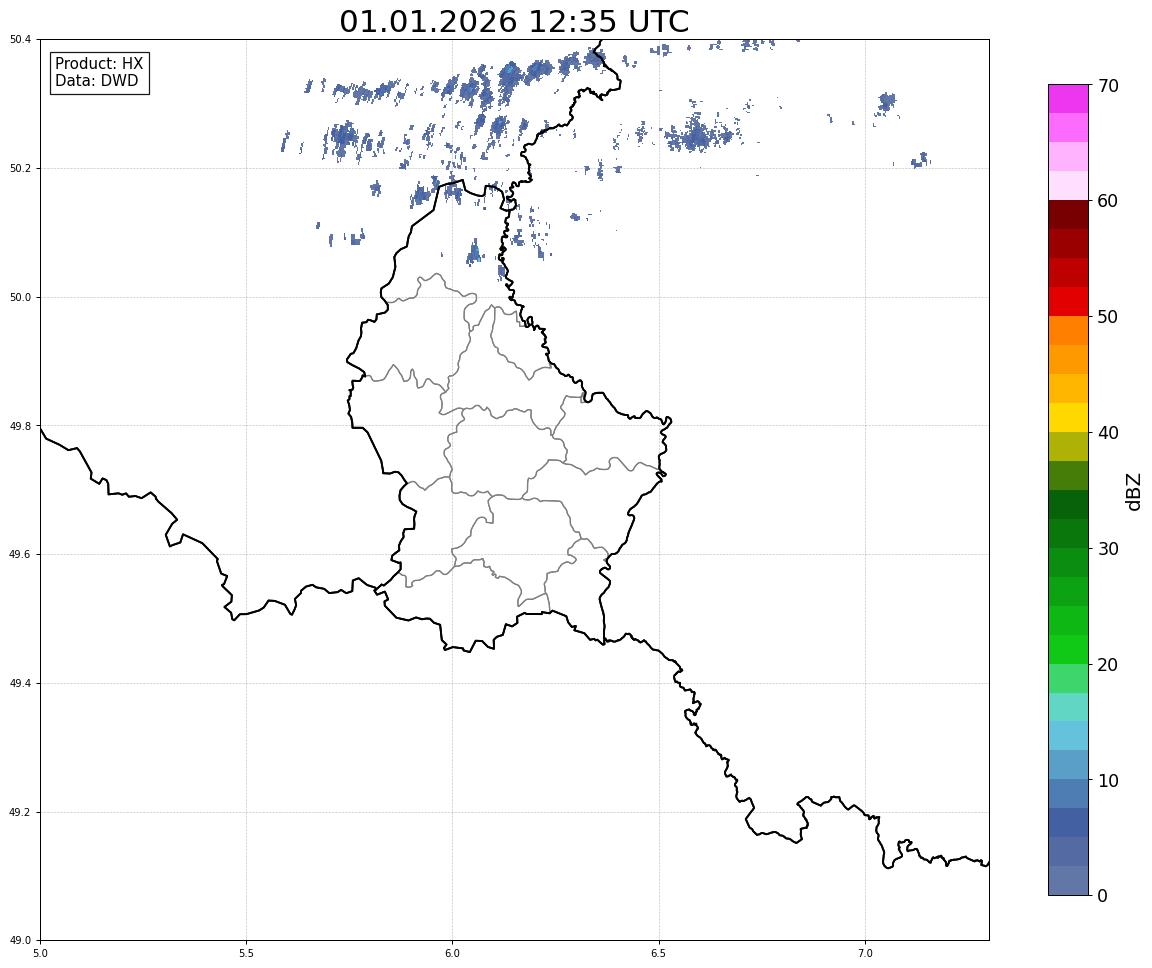Click latitude axis label 50.4

[20, 40]
